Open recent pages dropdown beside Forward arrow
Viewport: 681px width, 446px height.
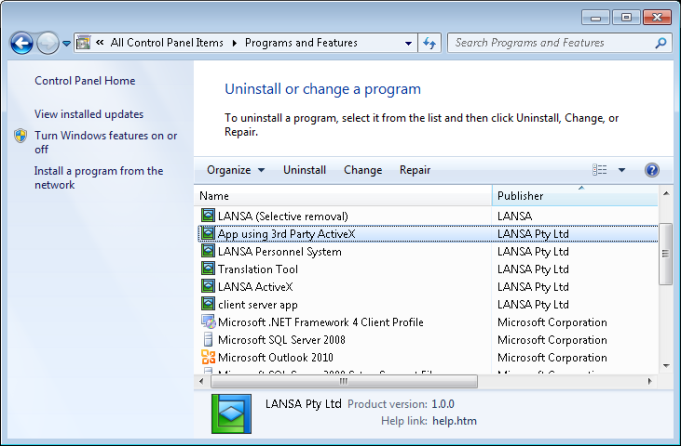pyautogui.click(x=66, y=43)
